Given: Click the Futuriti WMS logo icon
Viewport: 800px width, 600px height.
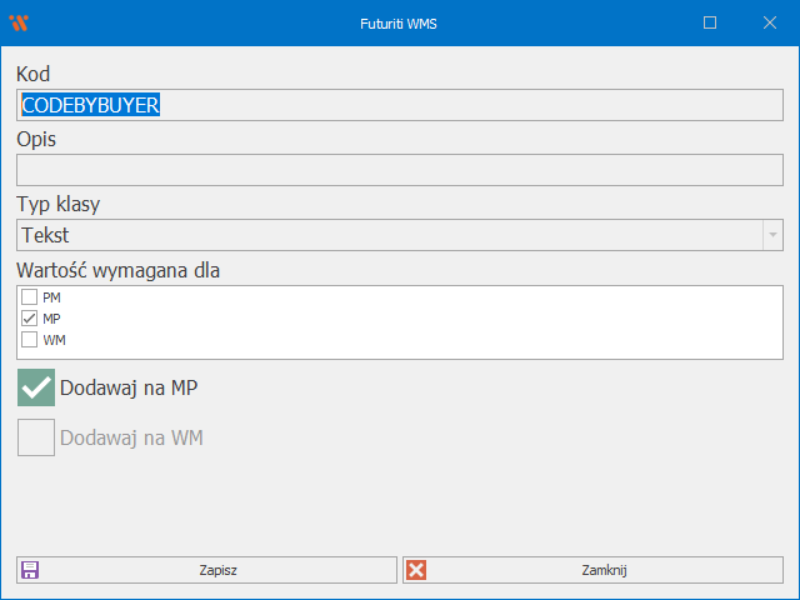Looking at the screenshot, I should tap(18, 23).
